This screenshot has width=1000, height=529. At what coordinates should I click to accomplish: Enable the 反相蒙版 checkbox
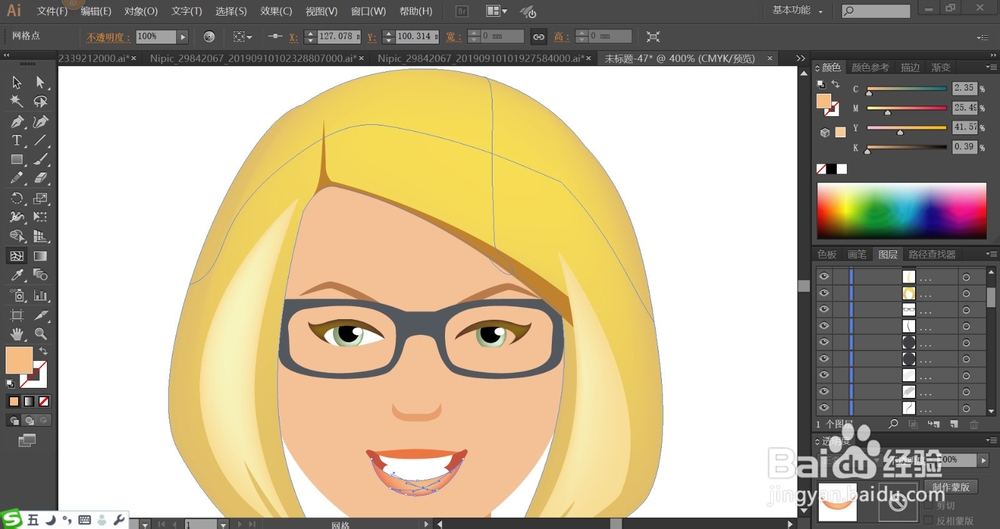[928, 521]
